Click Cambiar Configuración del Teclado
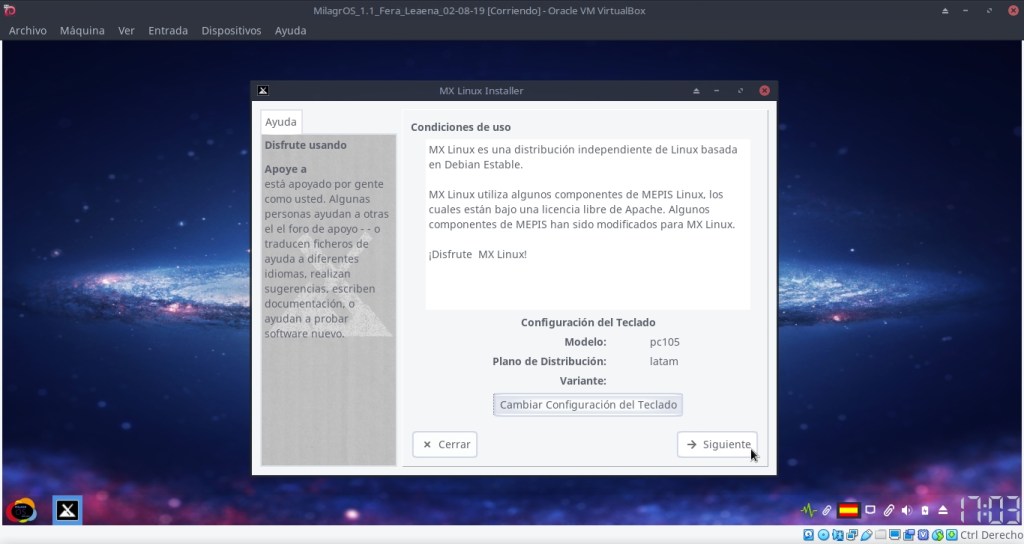Viewport: 1024px width, 544px height. tap(588, 405)
